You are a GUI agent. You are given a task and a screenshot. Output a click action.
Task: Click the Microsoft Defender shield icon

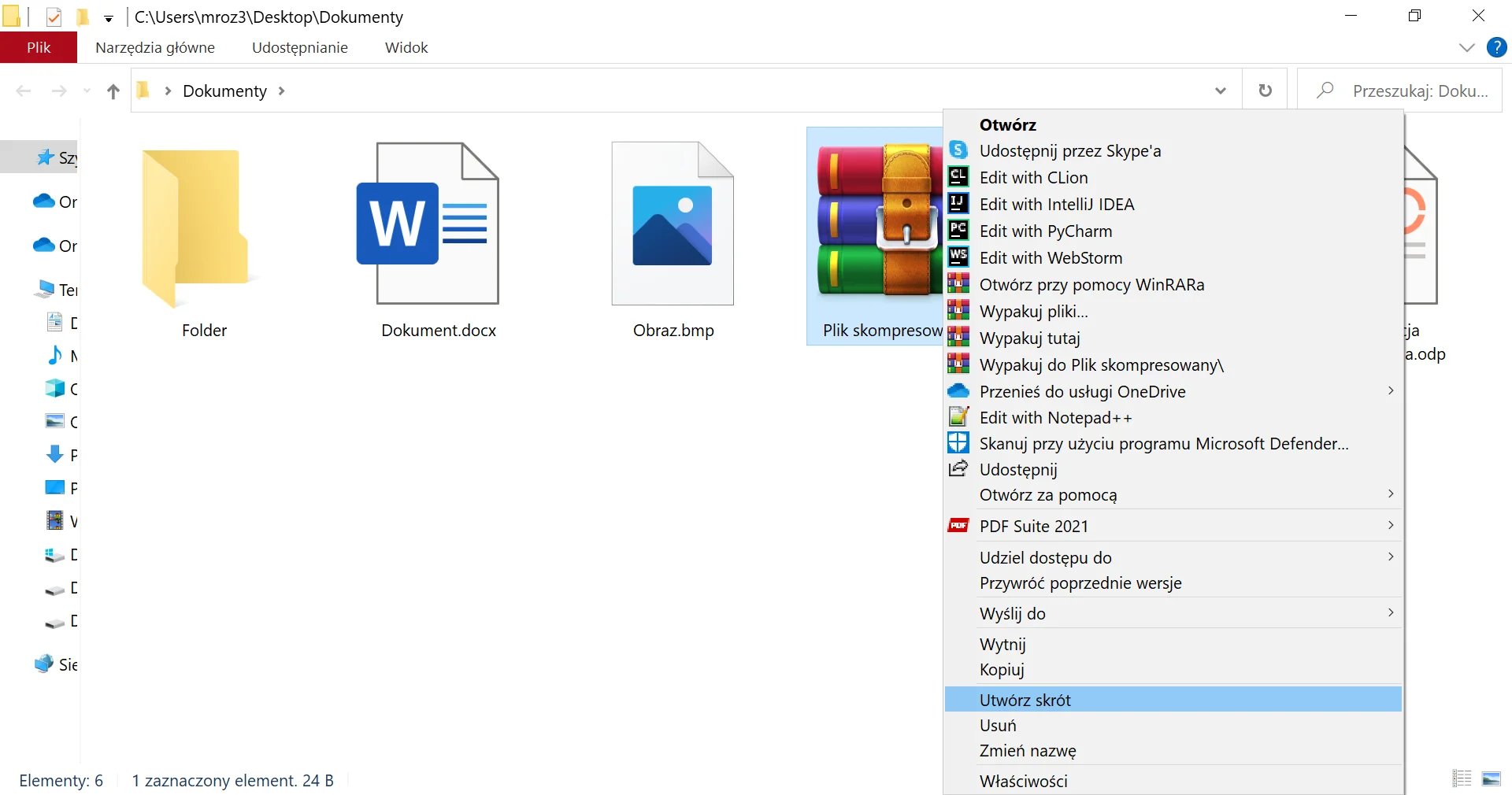click(958, 442)
